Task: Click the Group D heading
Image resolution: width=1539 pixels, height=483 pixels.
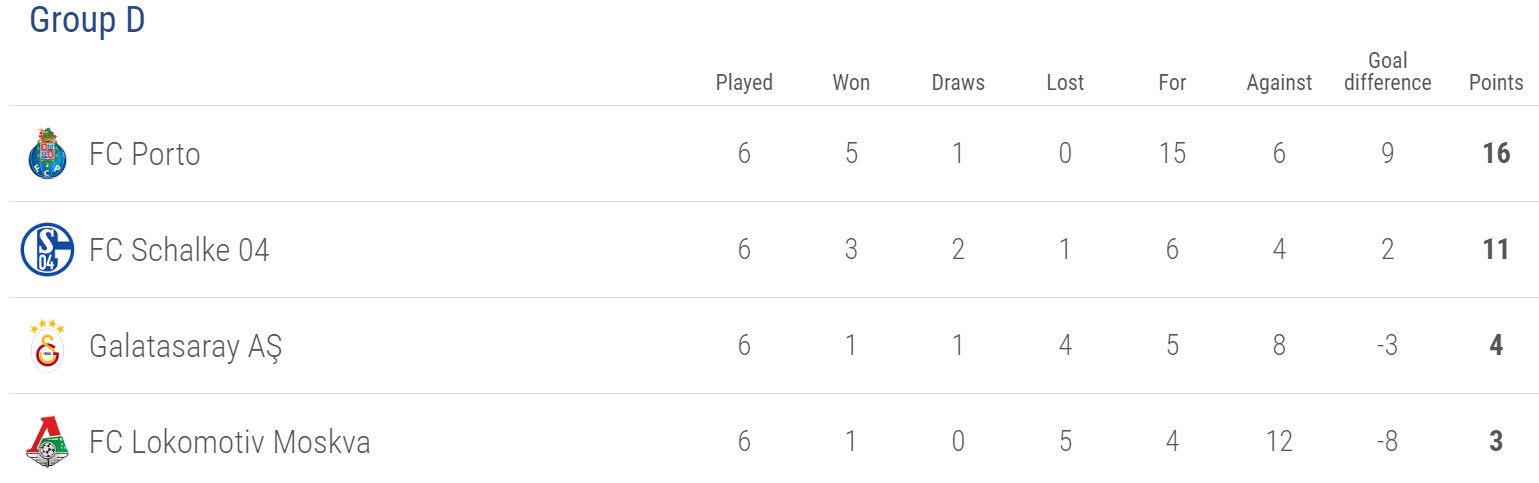Action: click(87, 19)
